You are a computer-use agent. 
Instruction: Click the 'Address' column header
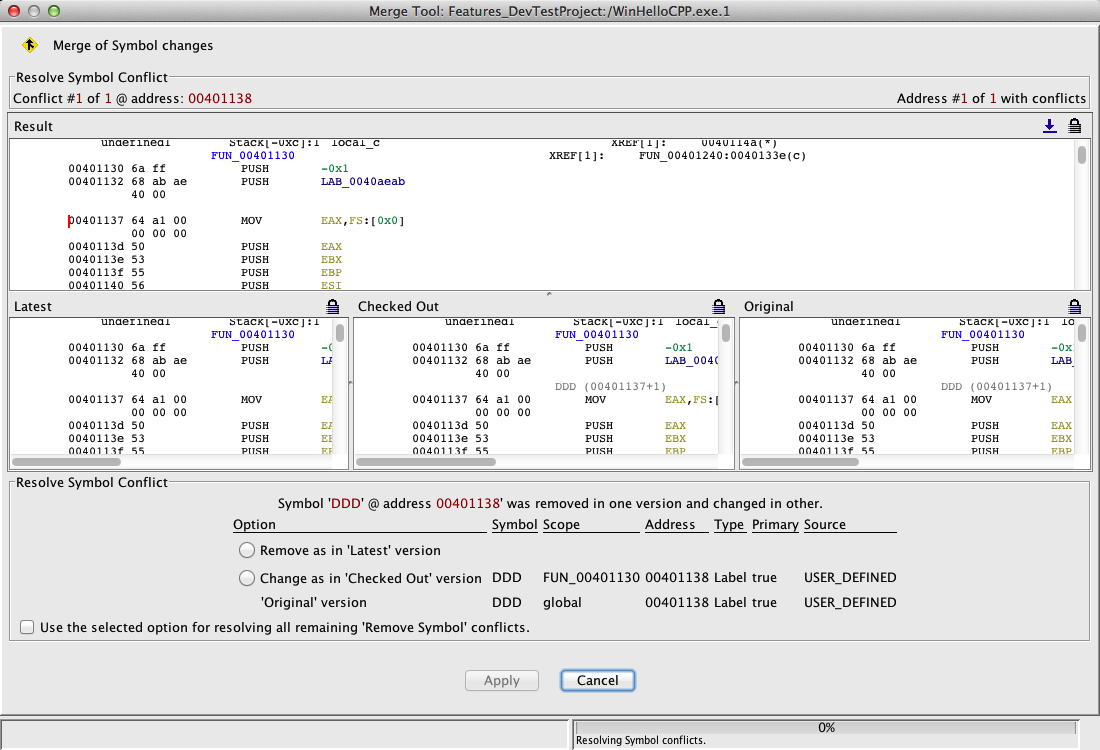pos(670,524)
